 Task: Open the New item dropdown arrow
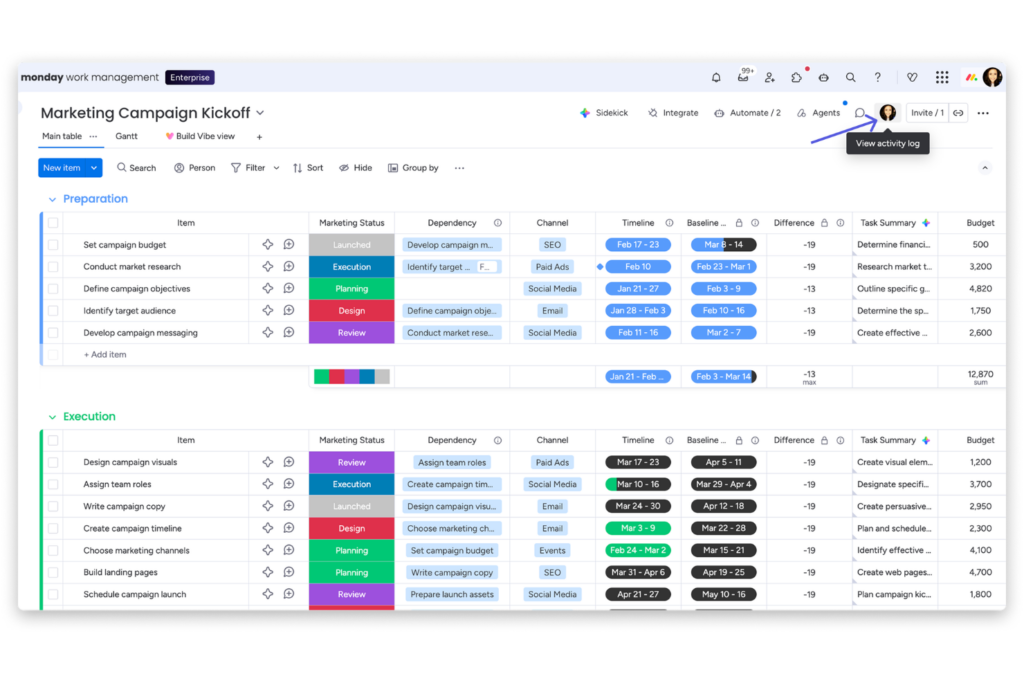(x=94, y=168)
